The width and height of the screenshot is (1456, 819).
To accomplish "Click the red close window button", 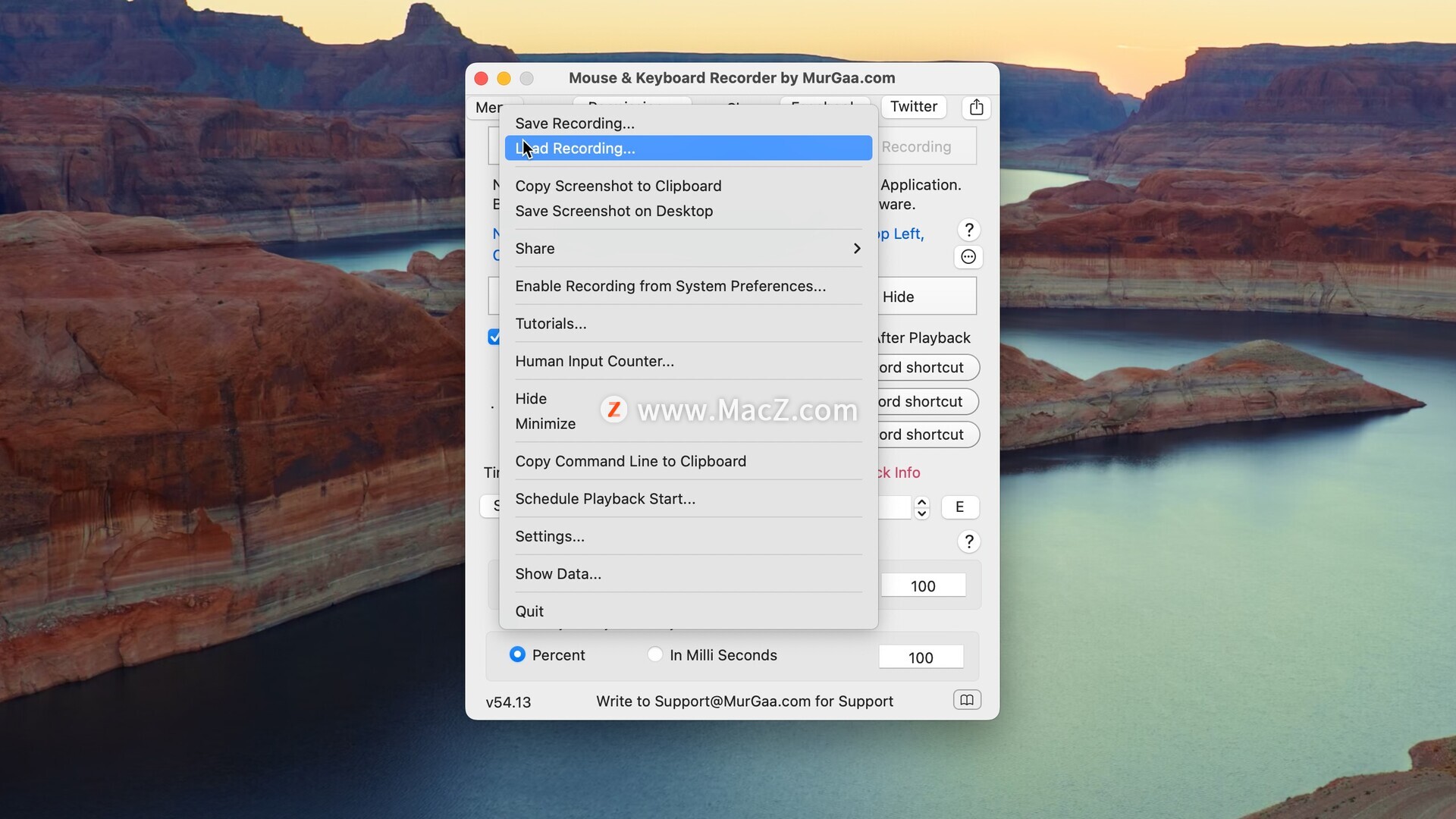I will (482, 78).
